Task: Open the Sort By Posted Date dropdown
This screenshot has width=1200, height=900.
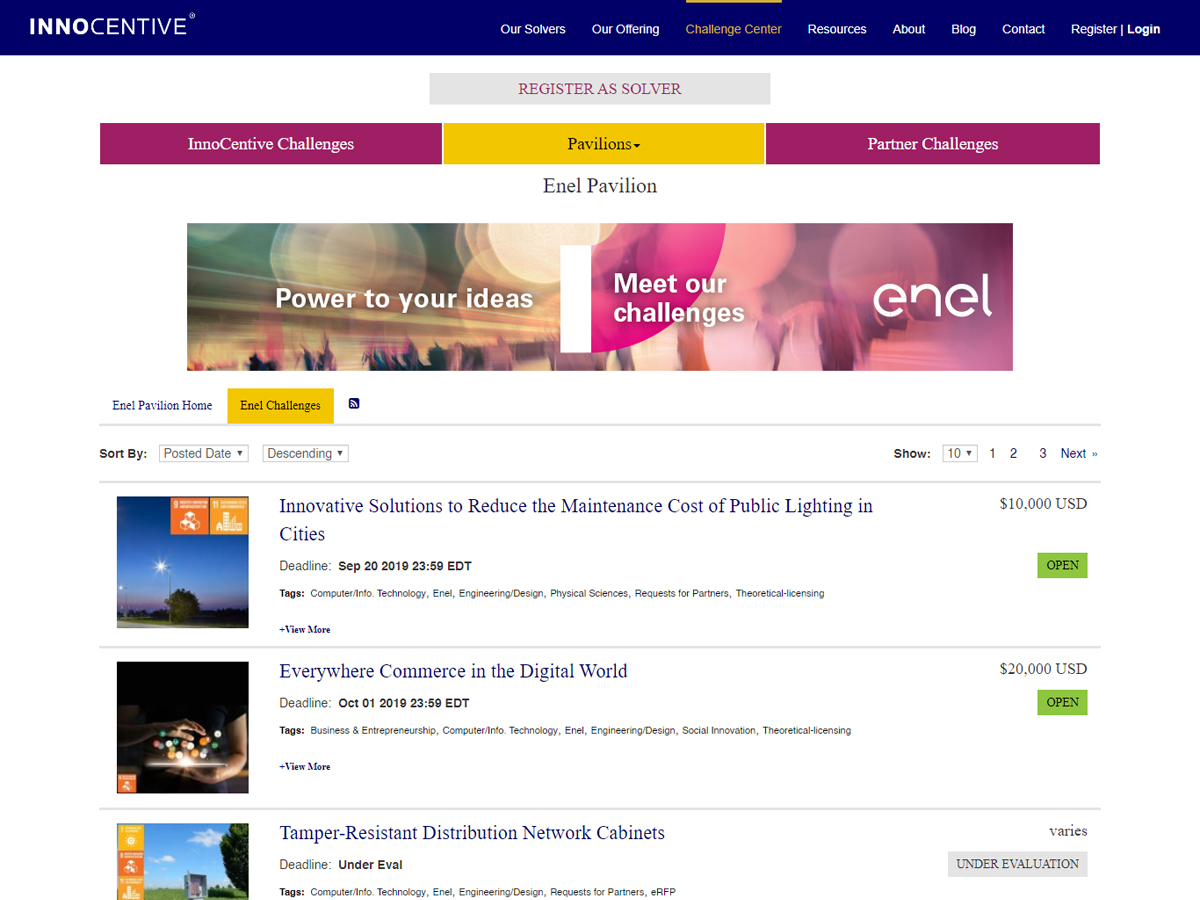Action: click(204, 454)
